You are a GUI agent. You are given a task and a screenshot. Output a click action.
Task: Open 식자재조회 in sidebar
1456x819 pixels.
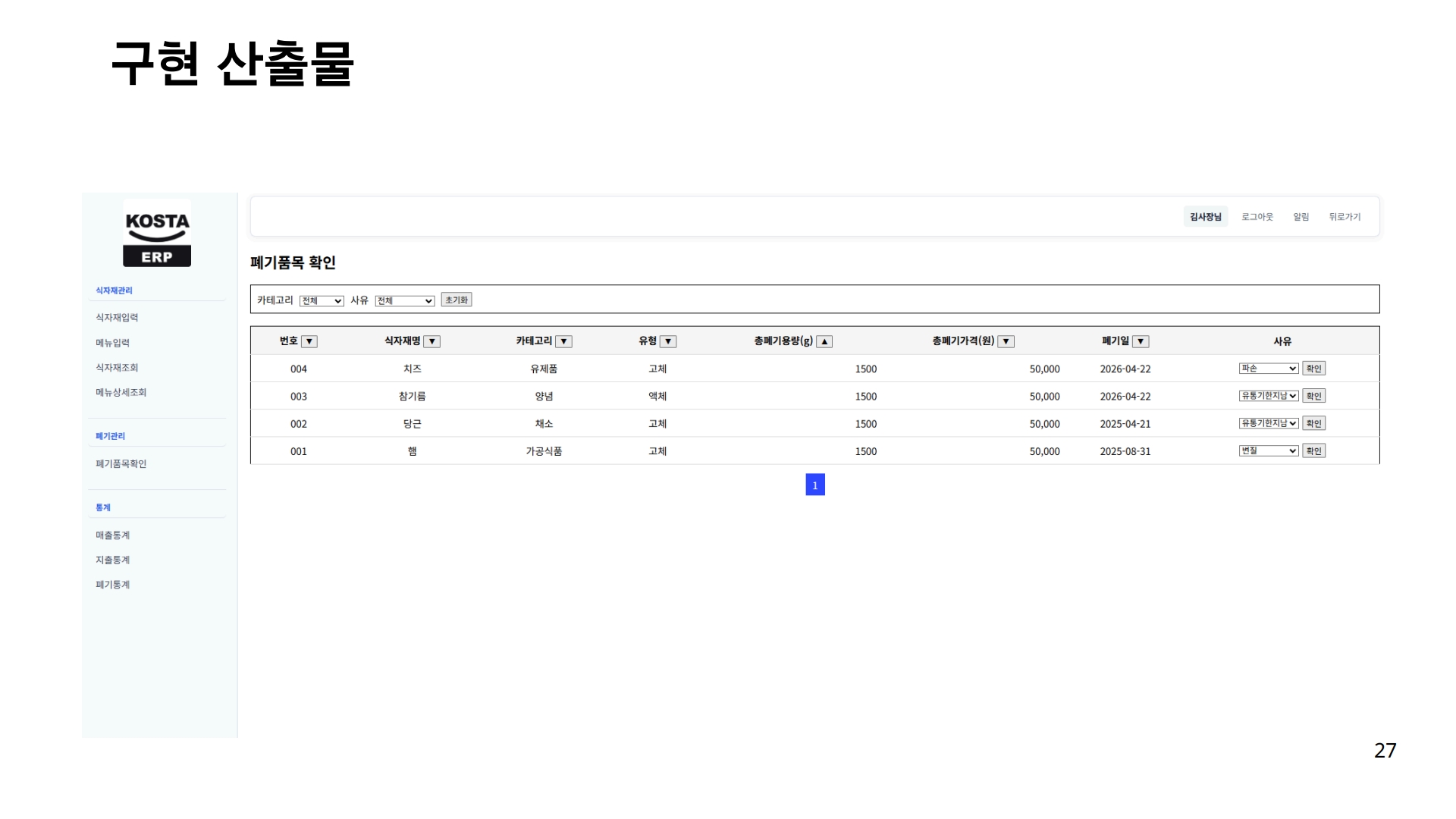click(117, 368)
